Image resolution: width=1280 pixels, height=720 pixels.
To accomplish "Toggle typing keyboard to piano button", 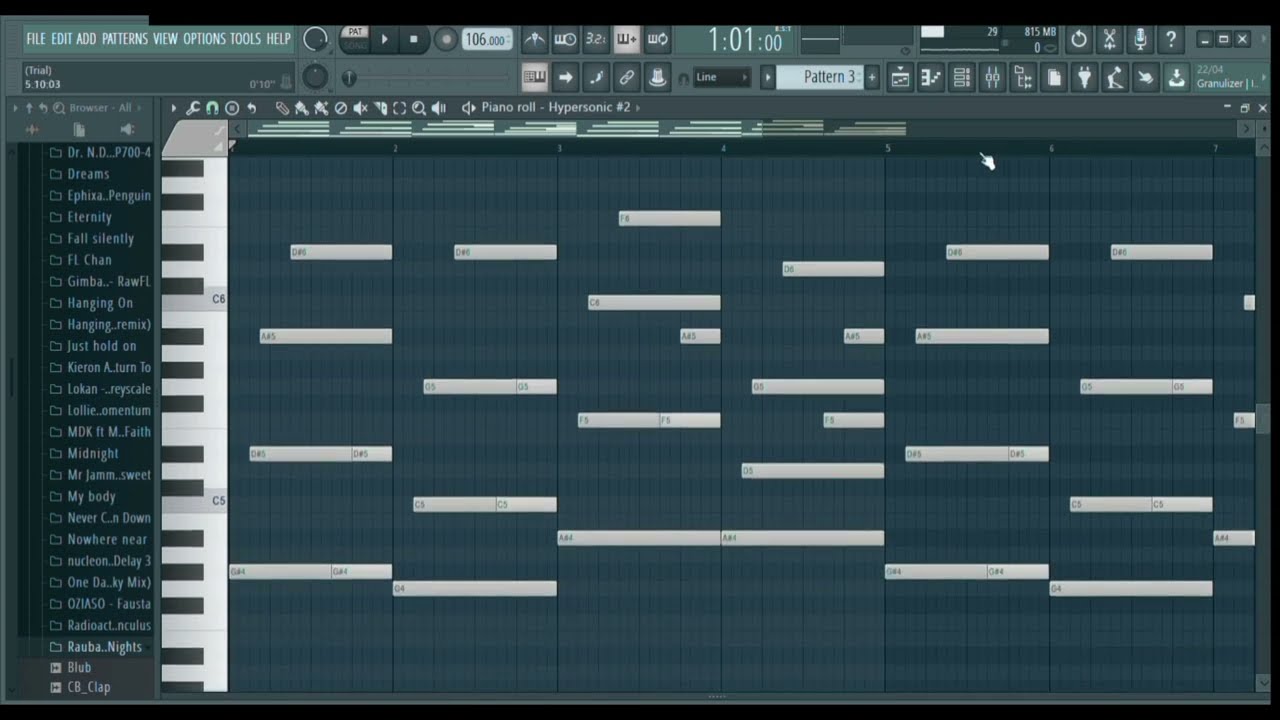I will point(535,77).
